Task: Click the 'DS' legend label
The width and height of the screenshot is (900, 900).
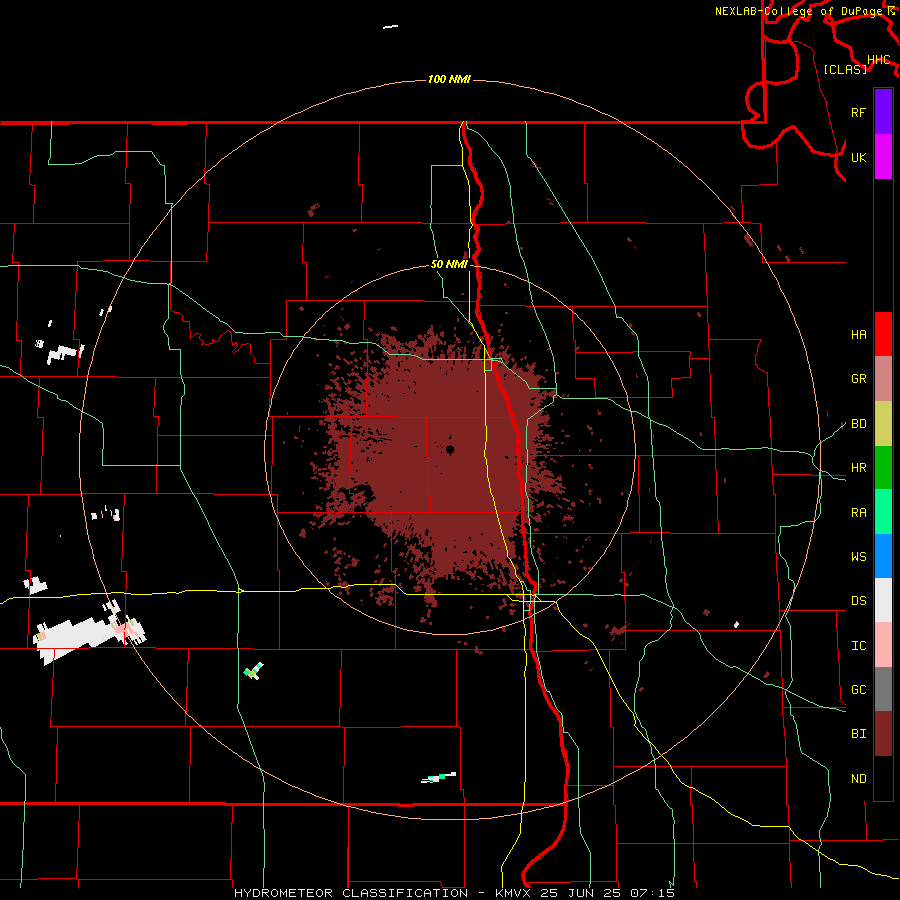Action: click(859, 601)
